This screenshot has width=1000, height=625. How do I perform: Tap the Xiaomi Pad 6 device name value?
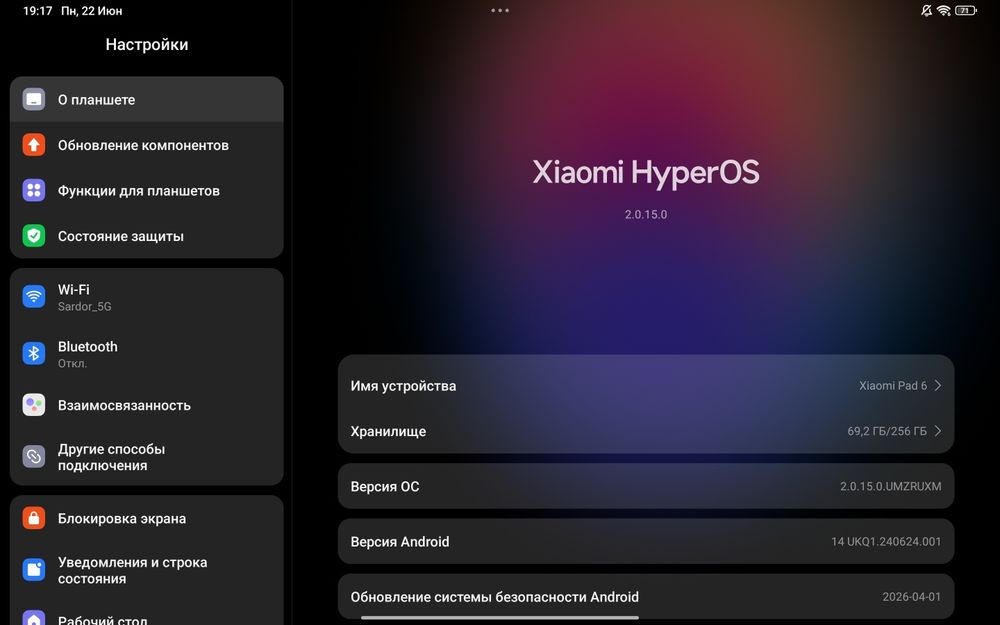pos(893,385)
